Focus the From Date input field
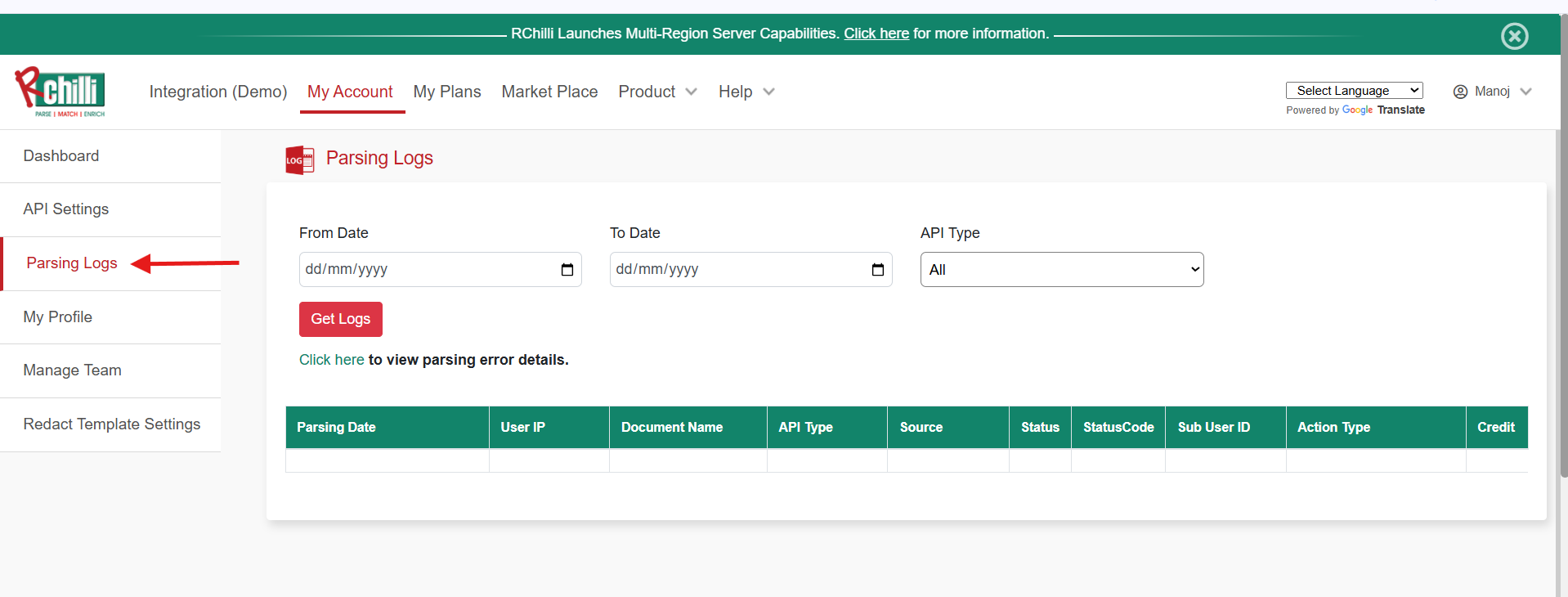The height and width of the screenshot is (597, 1568). click(425, 270)
